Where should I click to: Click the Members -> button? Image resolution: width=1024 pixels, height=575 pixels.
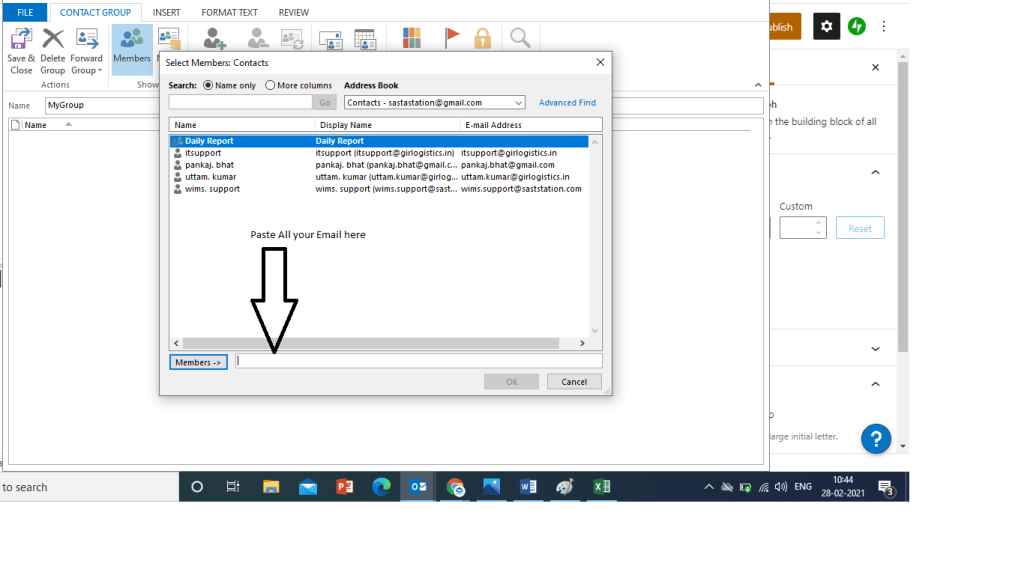(199, 362)
